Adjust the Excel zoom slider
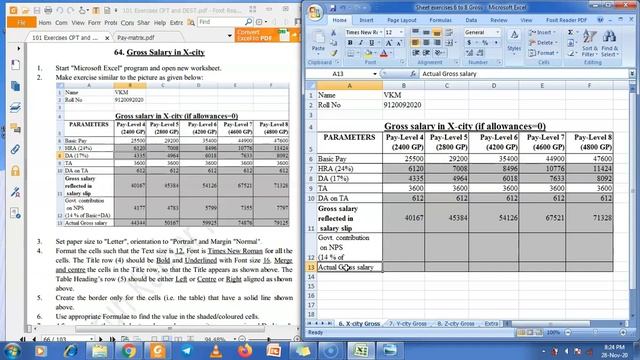This screenshot has height=360, width=640. click(x=595, y=333)
